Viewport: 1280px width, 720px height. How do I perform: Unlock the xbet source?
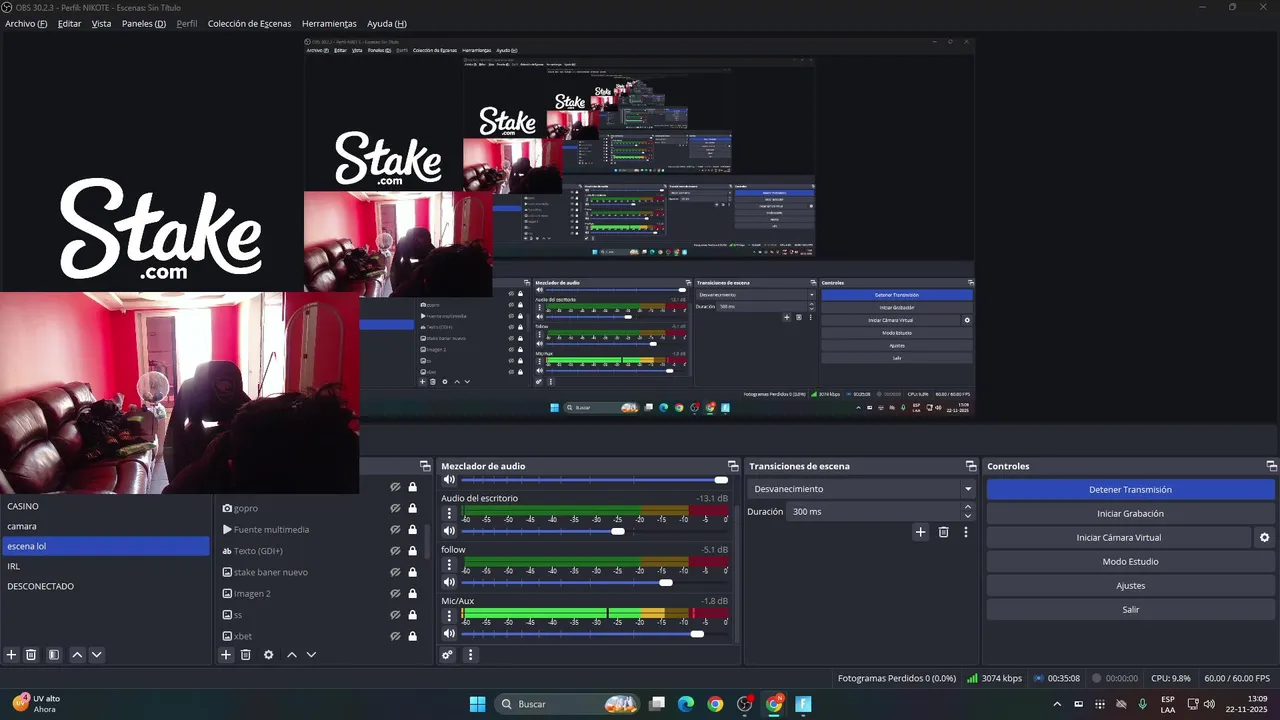pyautogui.click(x=412, y=636)
